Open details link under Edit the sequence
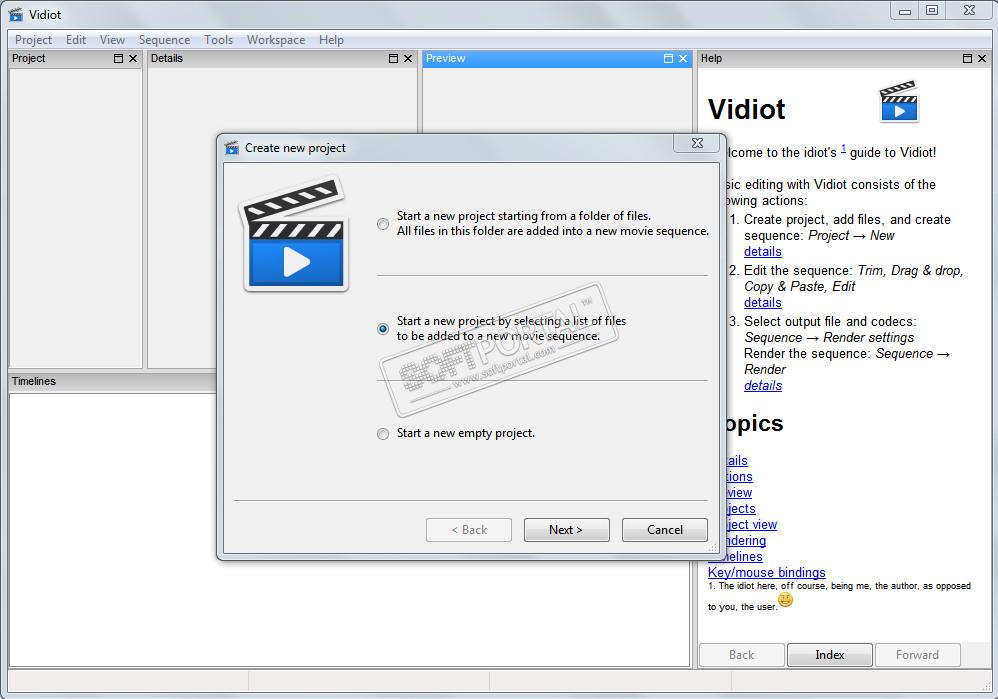 click(x=763, y=302)
